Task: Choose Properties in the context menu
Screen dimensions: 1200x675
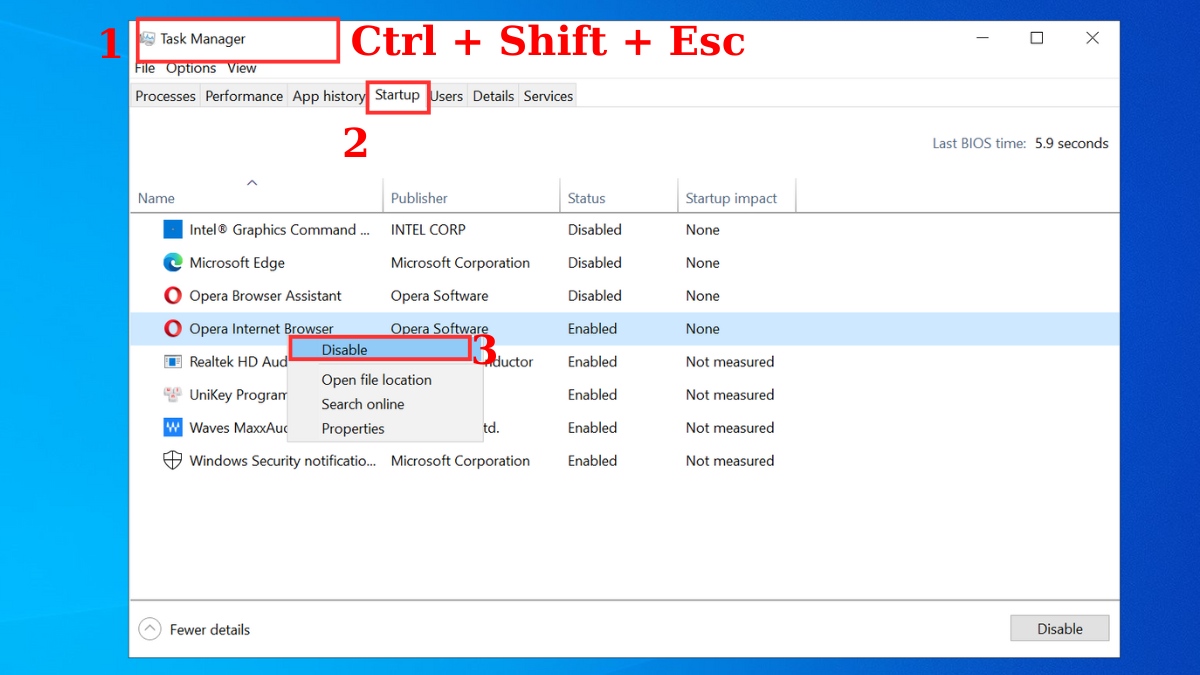Action: tap(353, 428)
